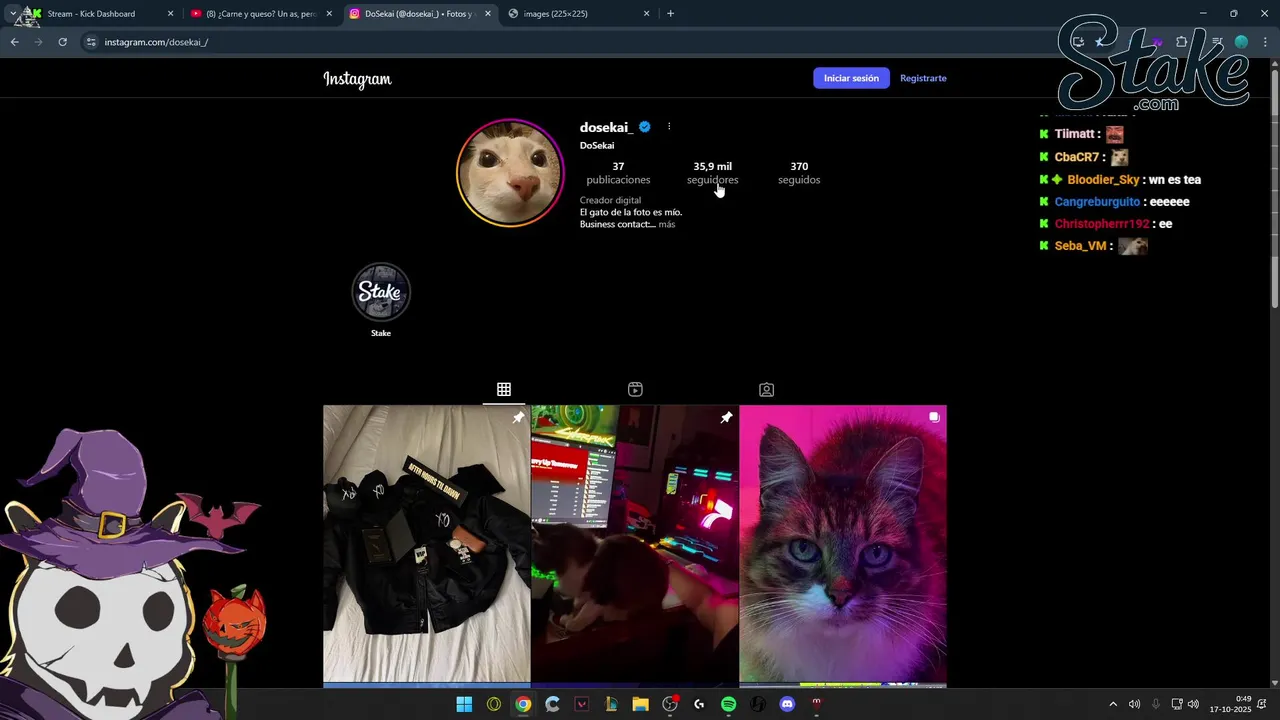Image resolution: width=1280 pixels, height=720 pixels.
Task: Open the Chrome extensions puzzle icon
Action: pyautogui.click(x=1182, y=42)
